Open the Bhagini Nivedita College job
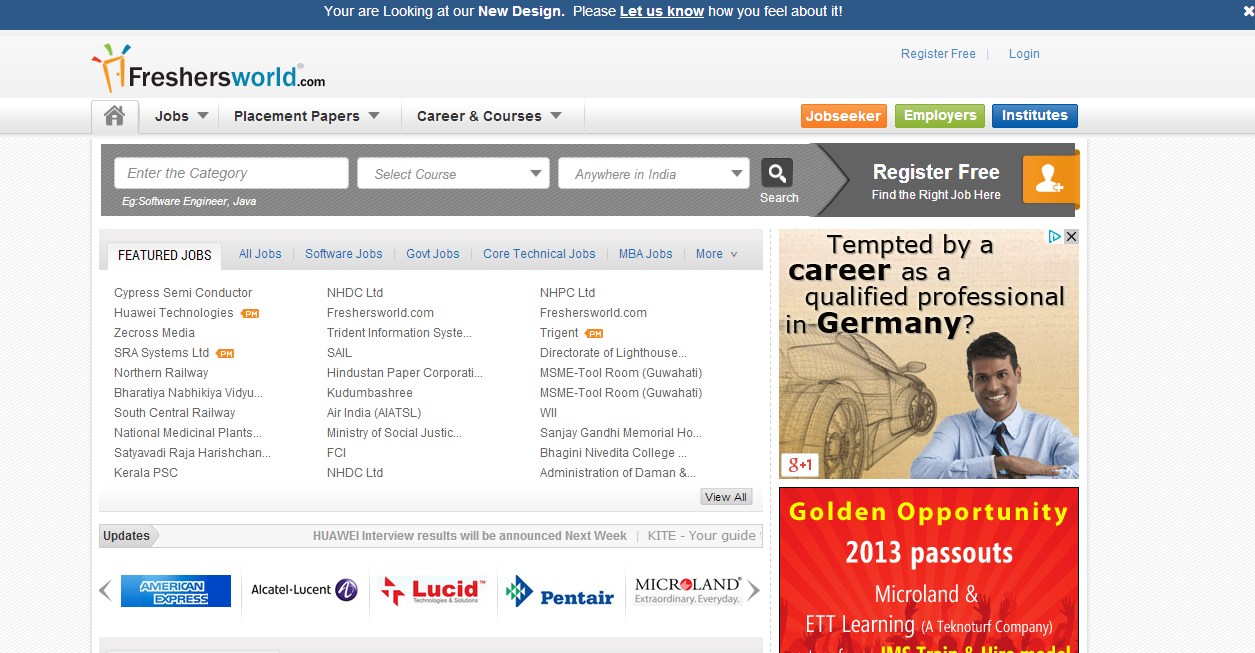Viewport: 1255px width, 653px height. click(615, 453)
